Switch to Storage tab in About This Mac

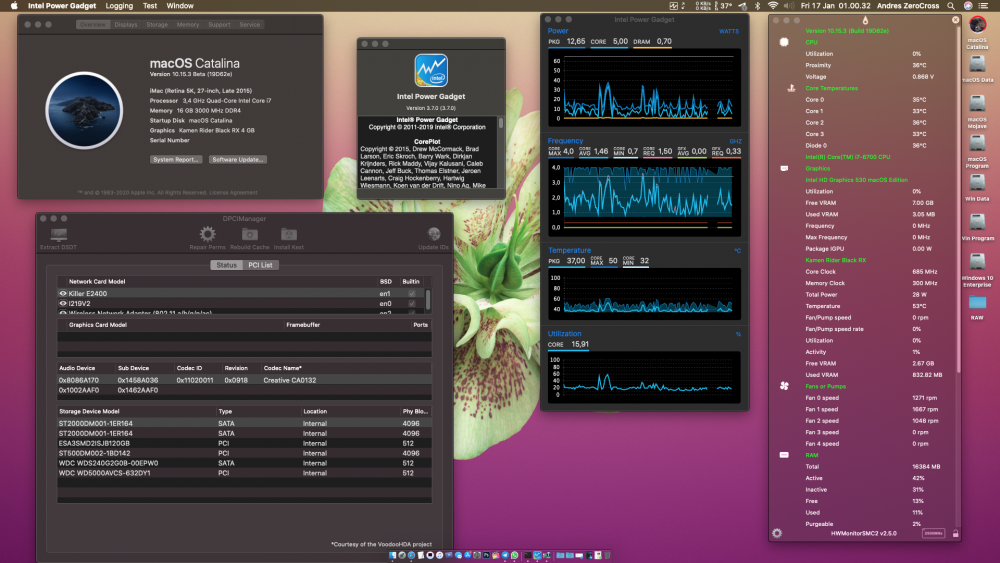(157, 25)
